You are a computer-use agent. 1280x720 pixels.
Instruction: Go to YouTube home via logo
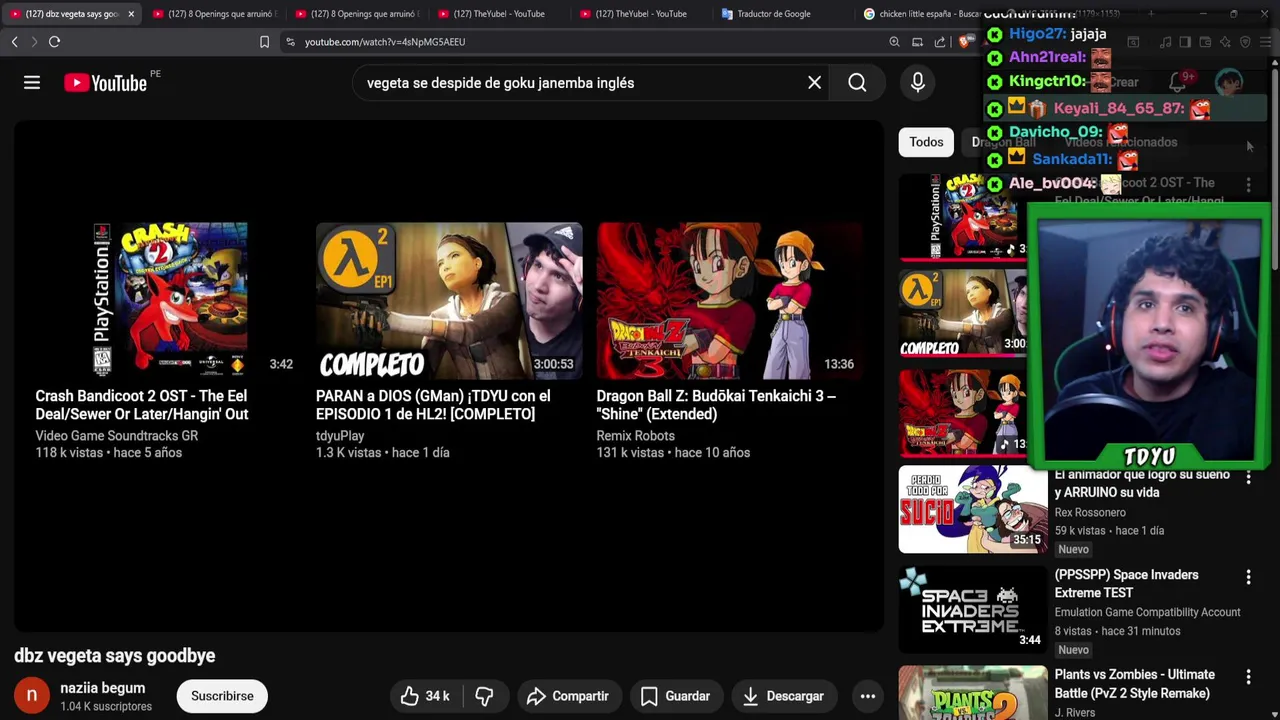point(105,83)
